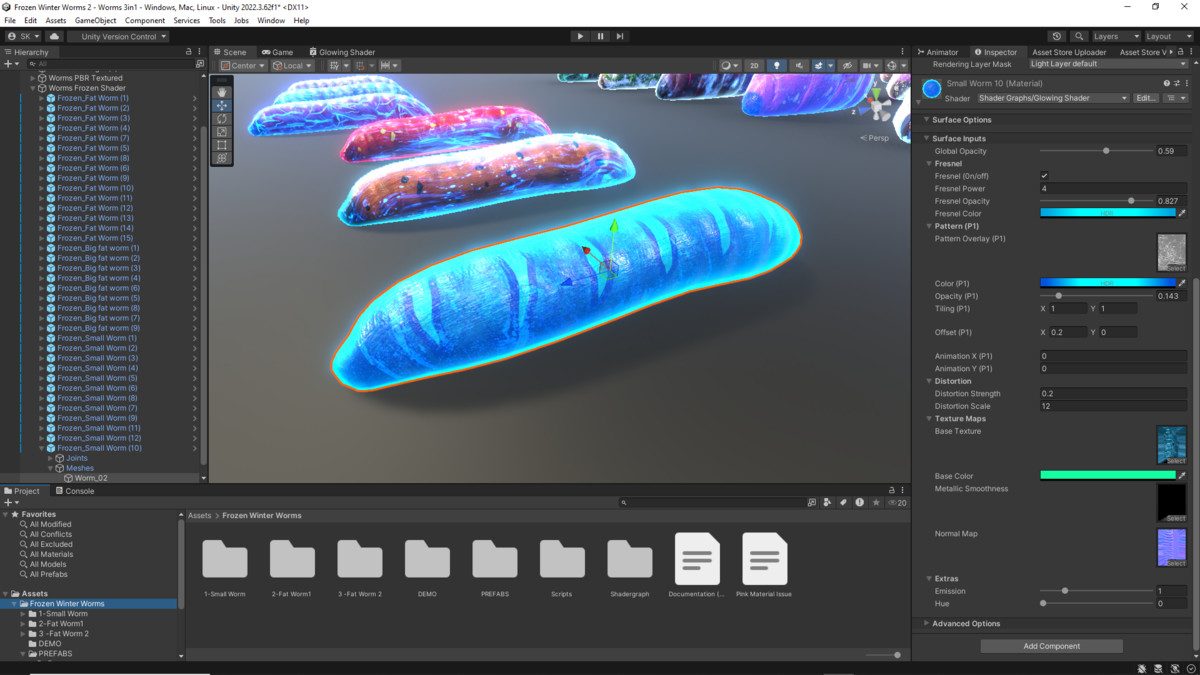This screenshot has width=1200, height=675.
Task: Click the Add Component button
Action: point(1051,646)
